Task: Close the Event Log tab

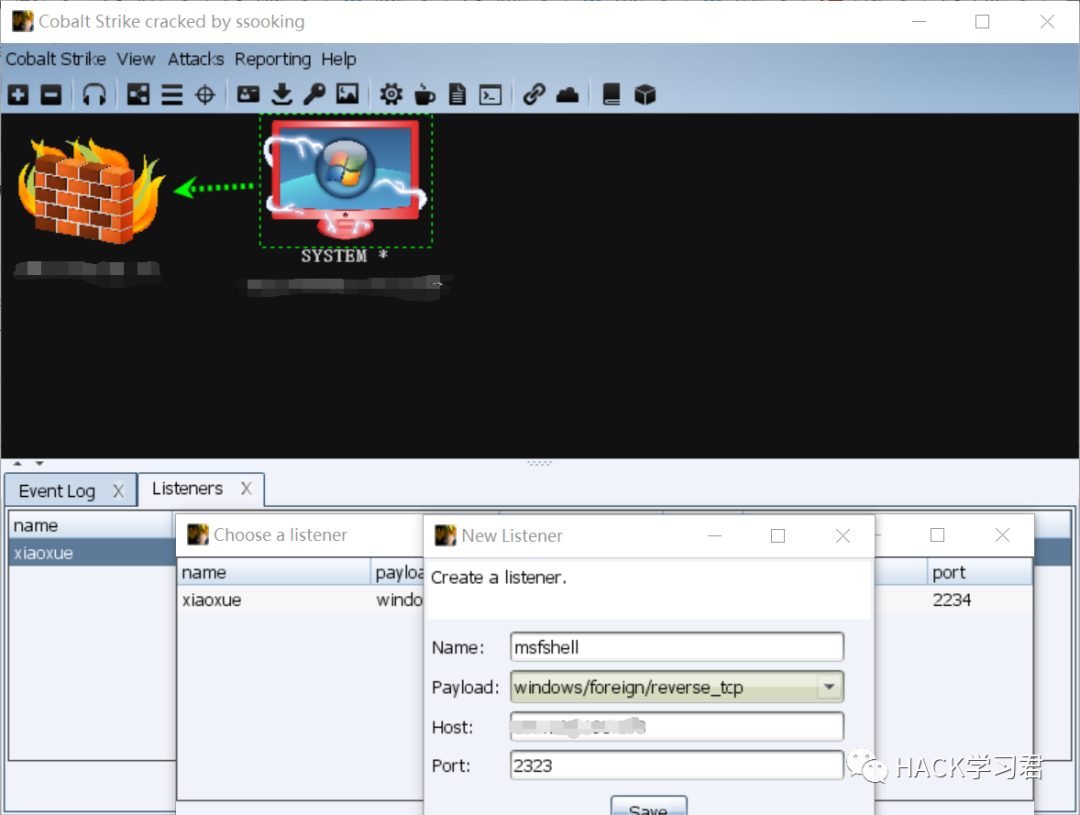Action: click(118, 491)
